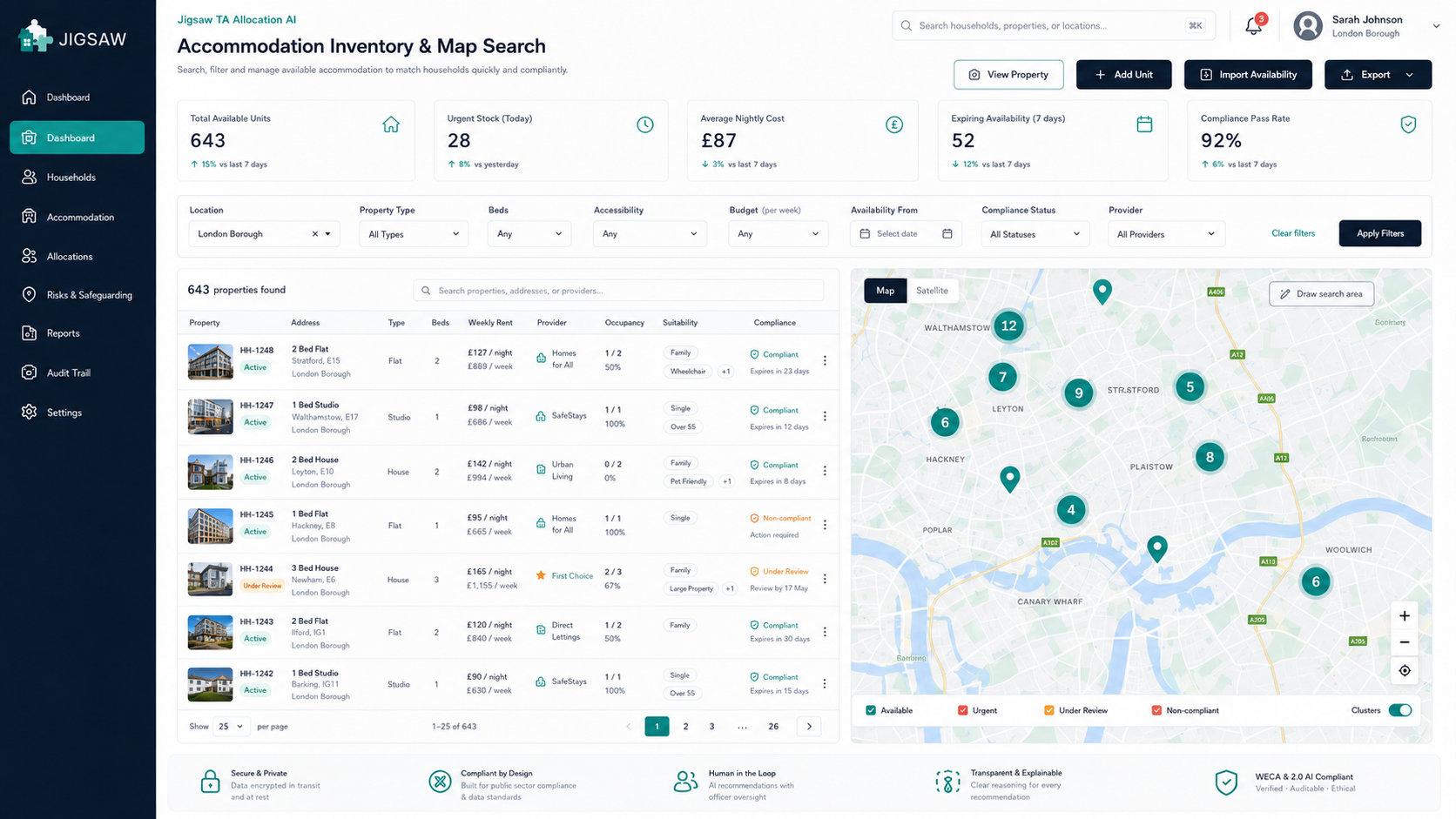Select the highlighted Dashboard item
Viewport: 1456px width, 819px height.
[x=78, y=138]
